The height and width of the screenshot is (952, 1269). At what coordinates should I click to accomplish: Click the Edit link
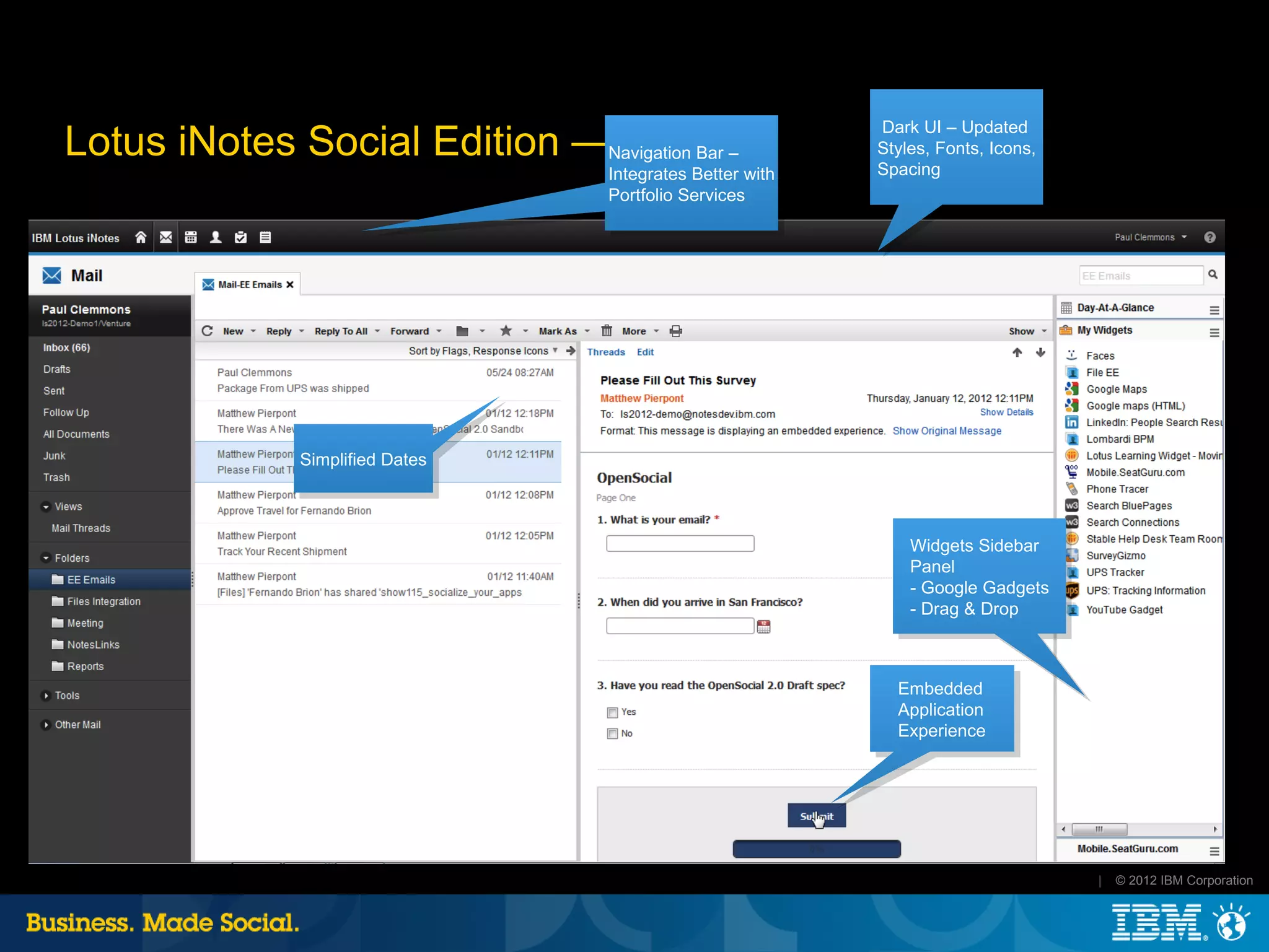pyautogui.click(x=645, y=352)
